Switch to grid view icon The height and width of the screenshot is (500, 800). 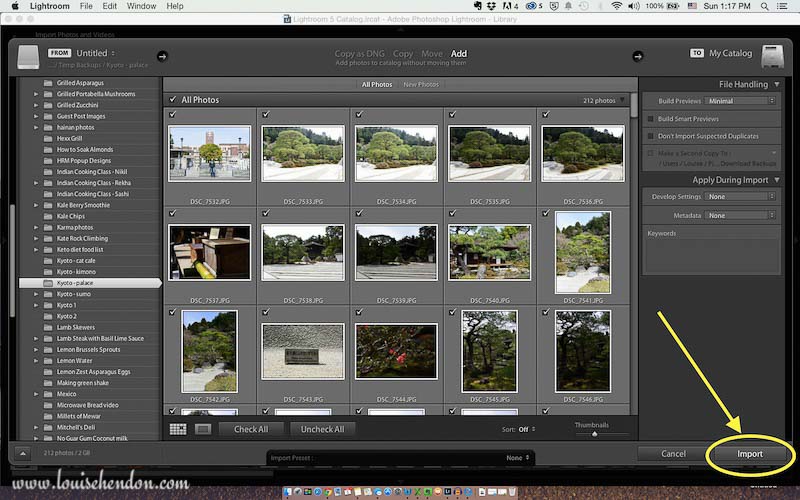178,429
